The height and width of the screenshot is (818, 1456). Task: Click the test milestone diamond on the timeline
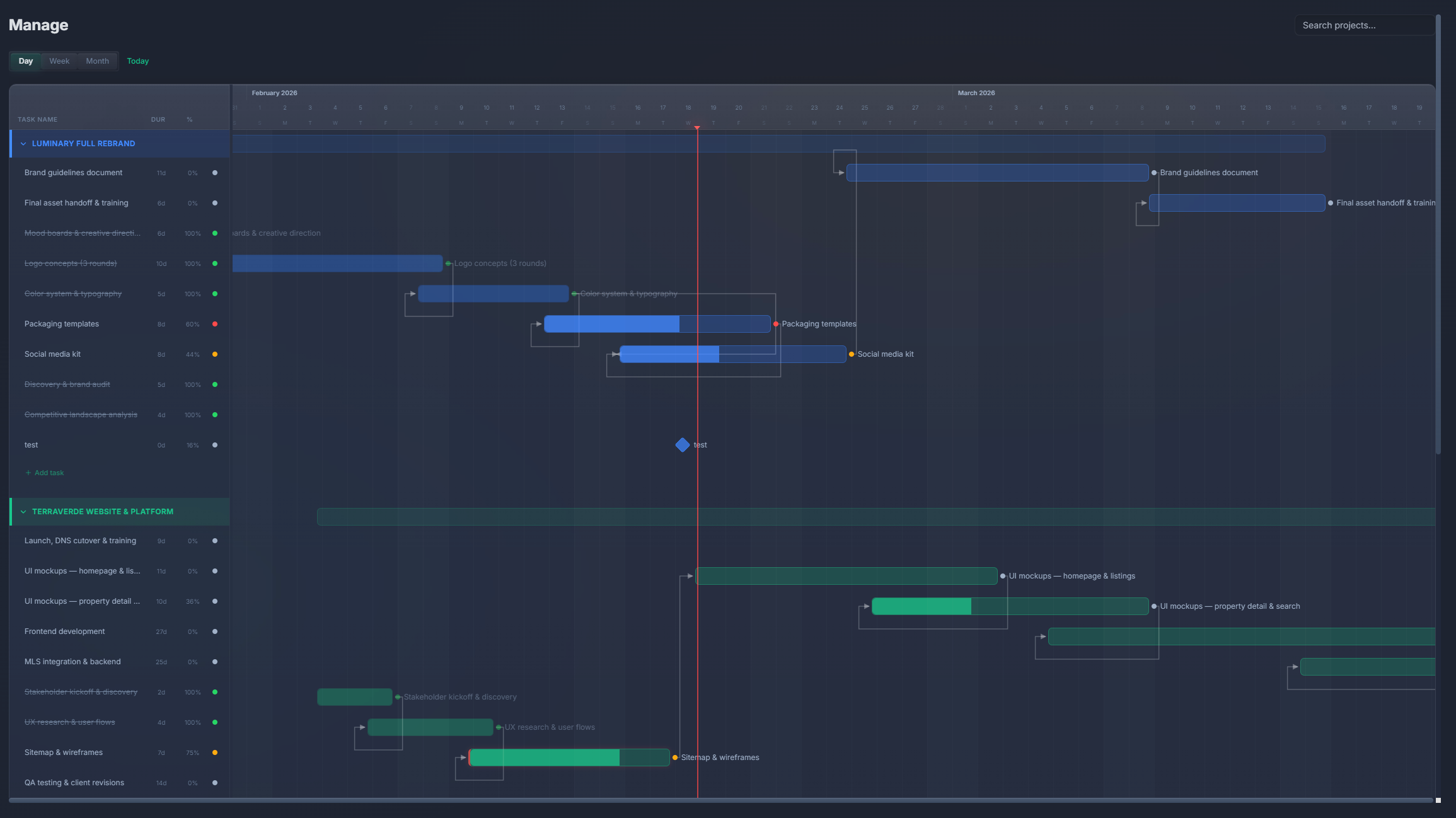682,445
